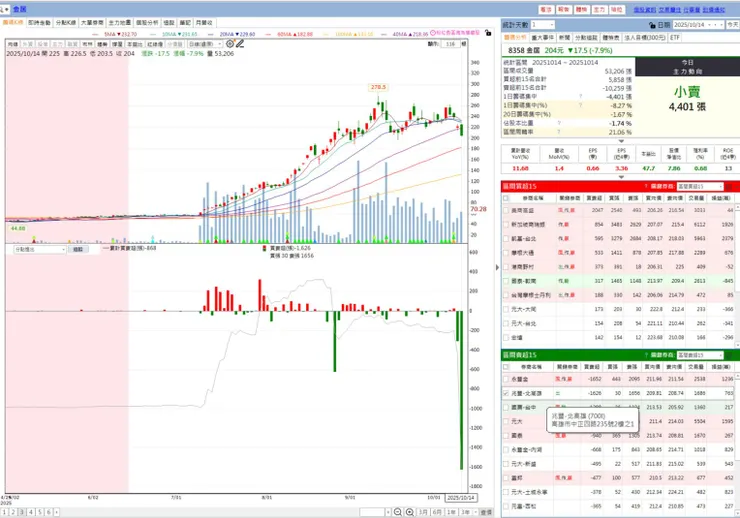Screen dimensions: 740x518
Task: Toggle the lock icon beside 日期
Action: (x=652, y=25)
